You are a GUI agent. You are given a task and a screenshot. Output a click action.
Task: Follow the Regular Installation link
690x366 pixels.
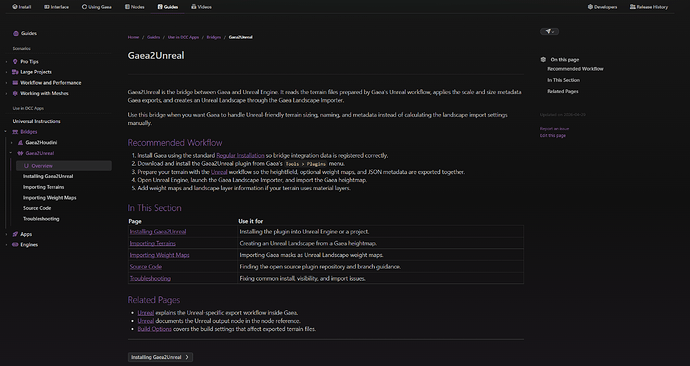[240, 156]
